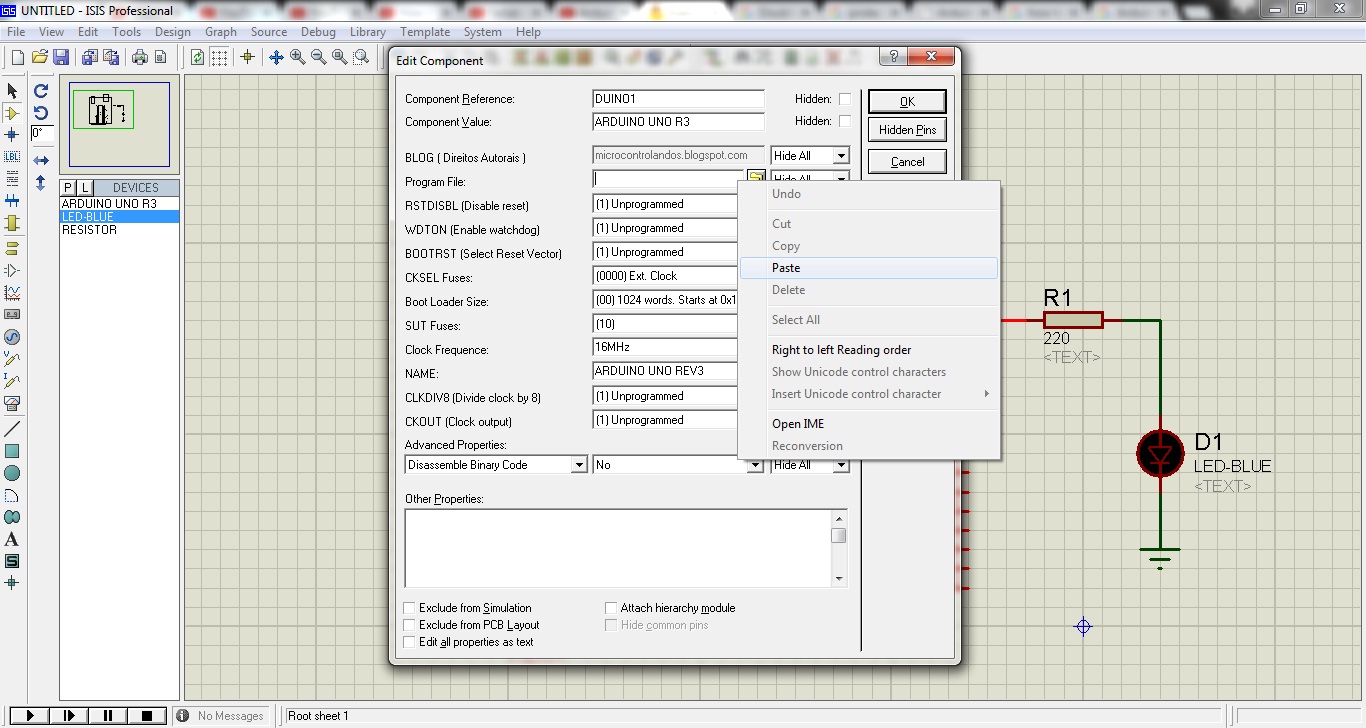Screen dimensions: 1366x728
Task: Select the Wire Label LBL tool
Action: (12, 157)
